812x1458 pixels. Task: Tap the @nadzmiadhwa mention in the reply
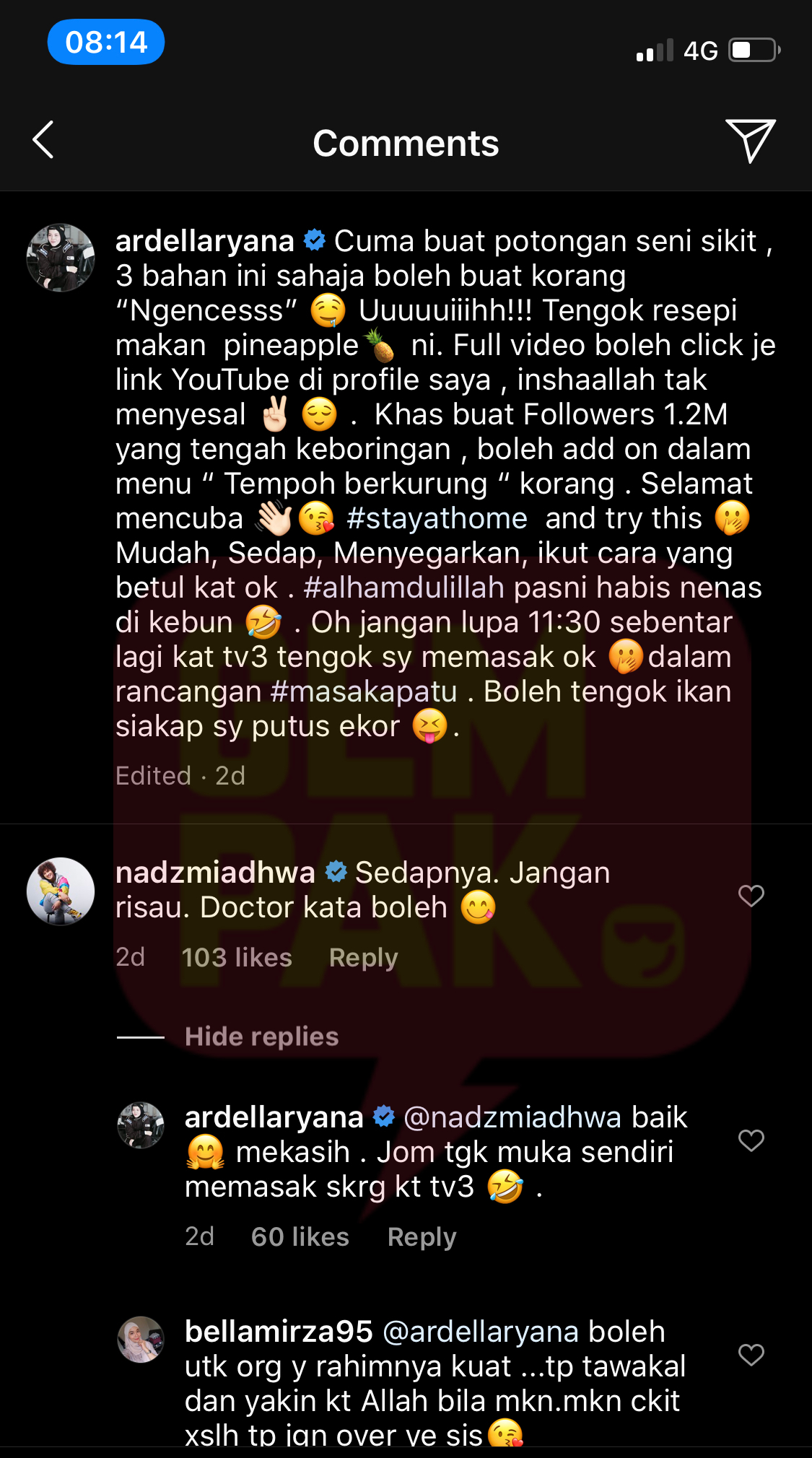[512, 1117]
